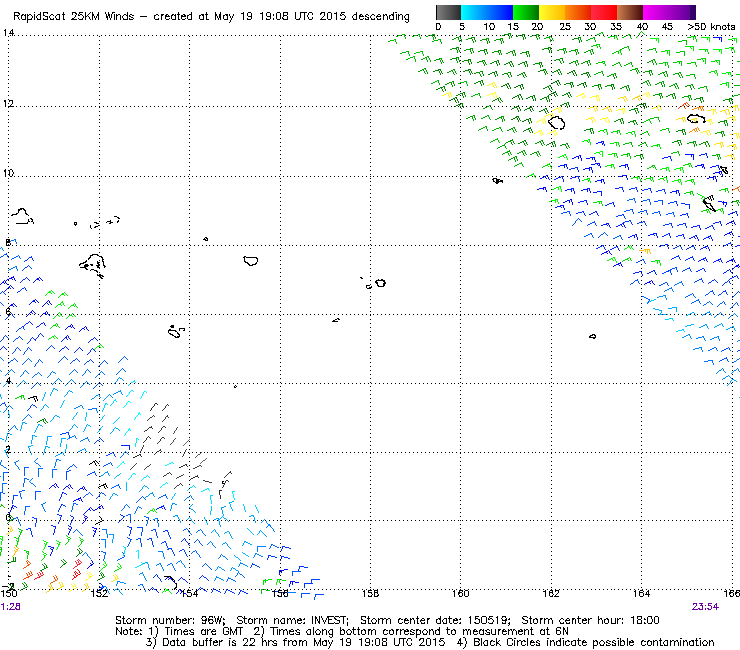The height and width of the screenshot is (650, 740).
Task: Click the longitude axis label '152'
Action: 99,593
